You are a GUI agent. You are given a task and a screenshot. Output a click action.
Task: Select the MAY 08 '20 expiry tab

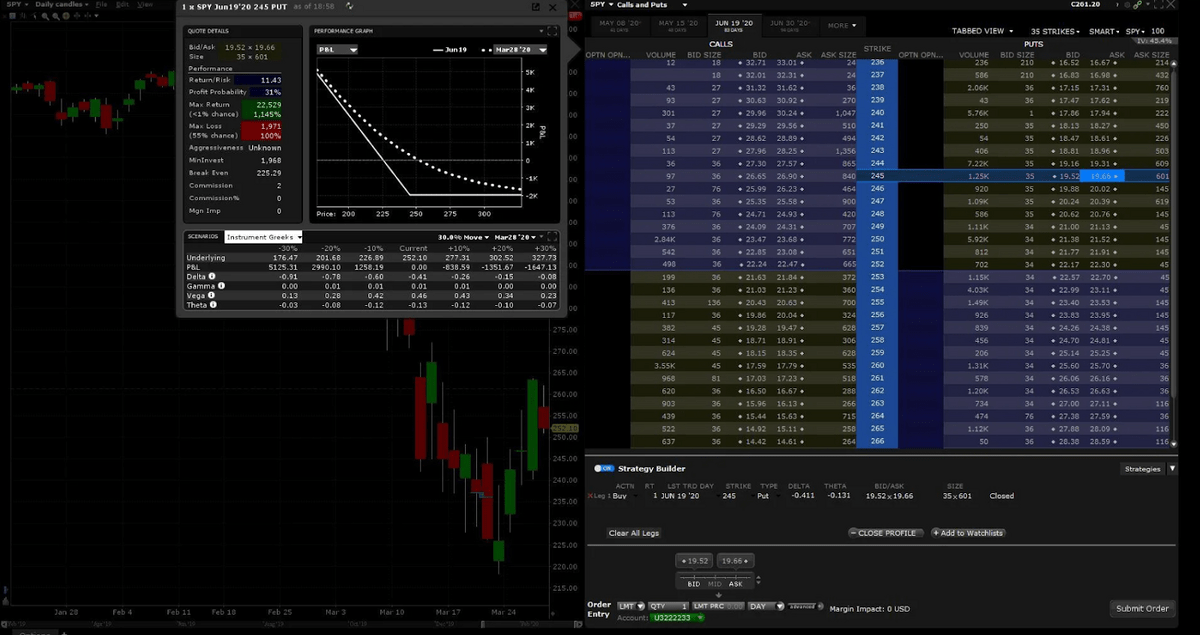click(620, 24)
